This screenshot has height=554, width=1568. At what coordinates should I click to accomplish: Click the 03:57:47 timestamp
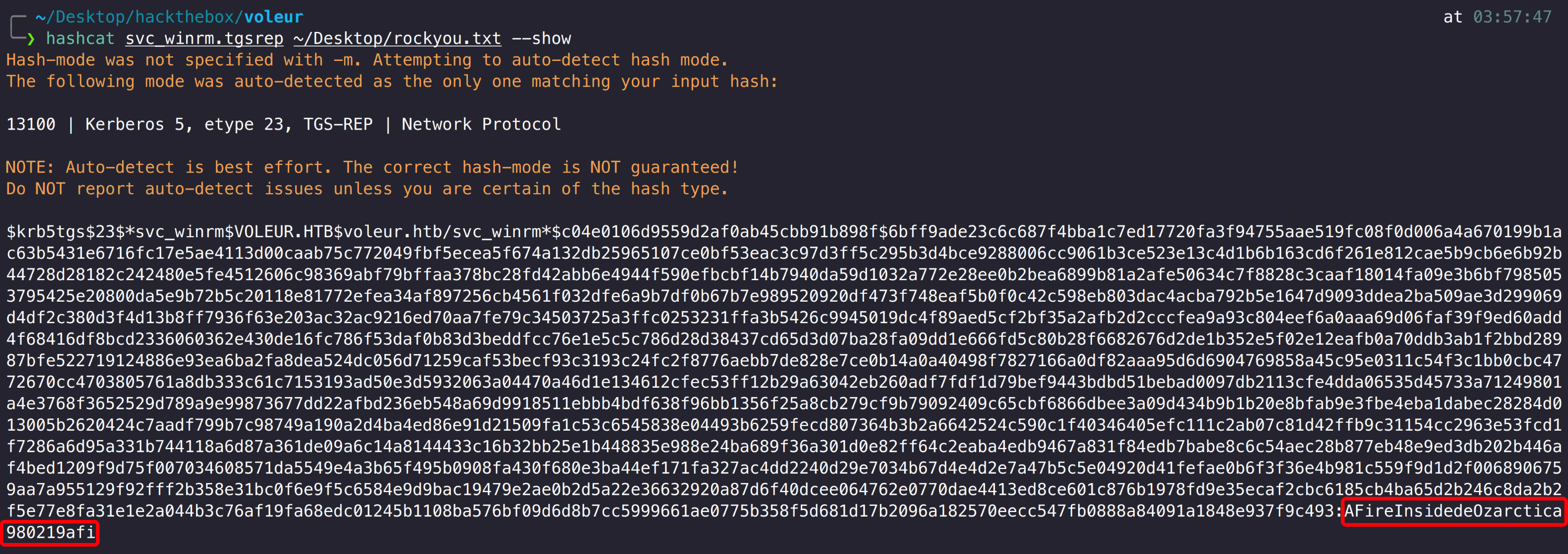point(1511,17)
